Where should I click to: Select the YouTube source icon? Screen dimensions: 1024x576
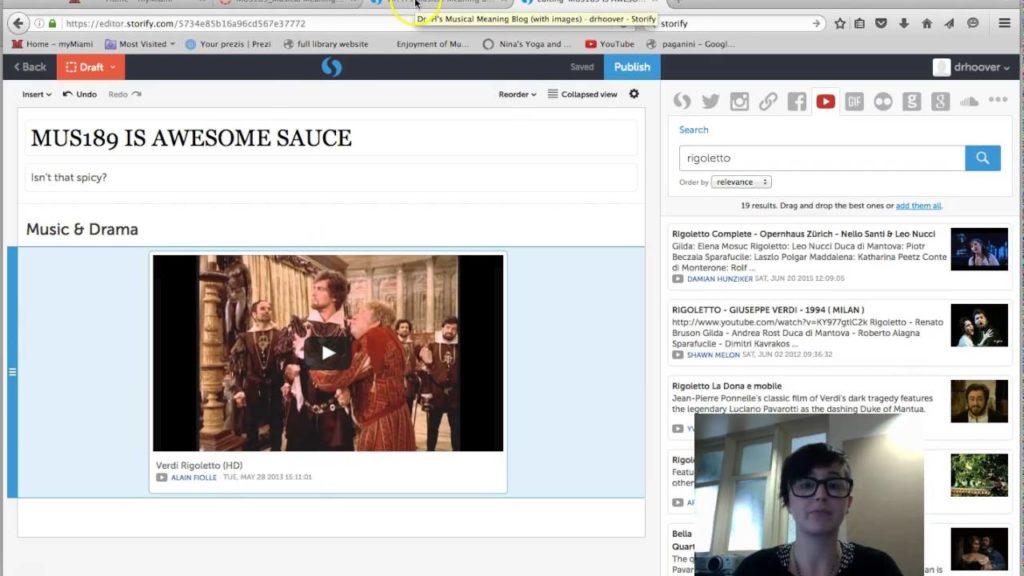(x=825, y=101)
